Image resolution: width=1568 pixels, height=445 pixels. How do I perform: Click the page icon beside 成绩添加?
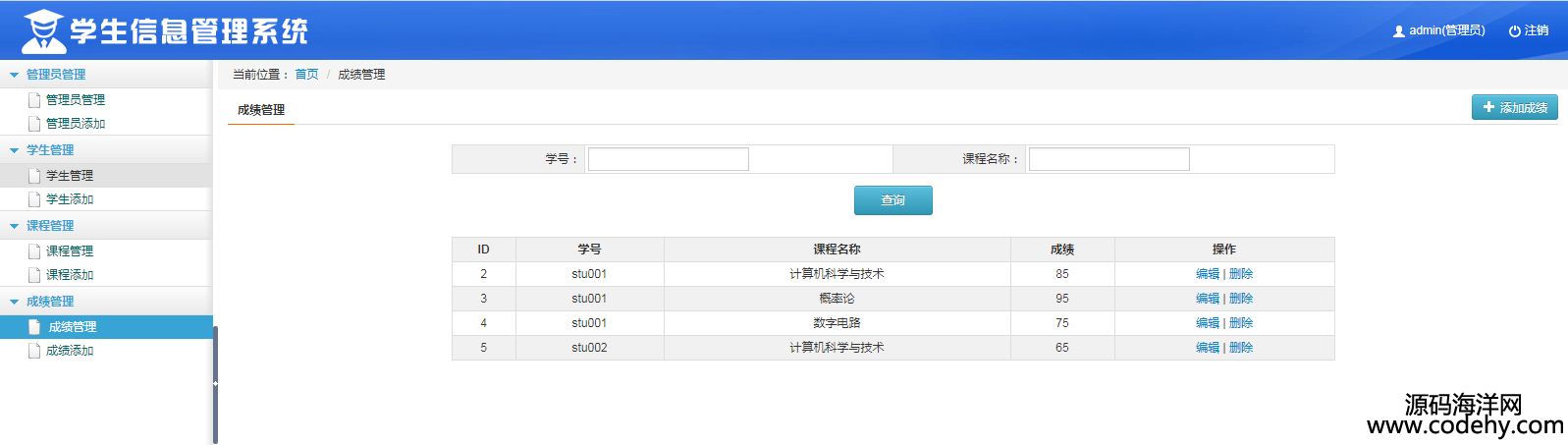(x=34, y=351)
